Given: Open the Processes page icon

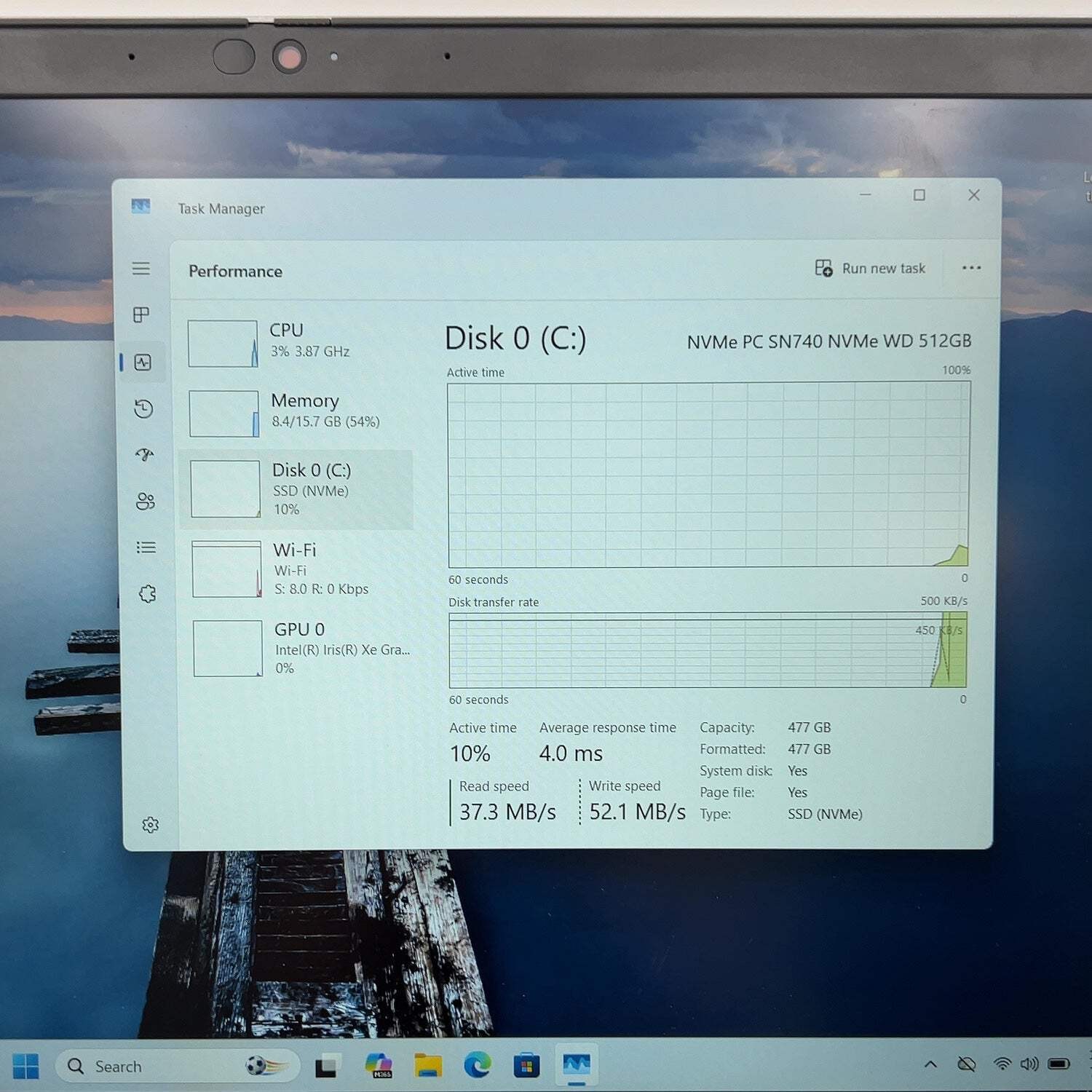Looking at the screenshot, I should click(x=141, y=314).
